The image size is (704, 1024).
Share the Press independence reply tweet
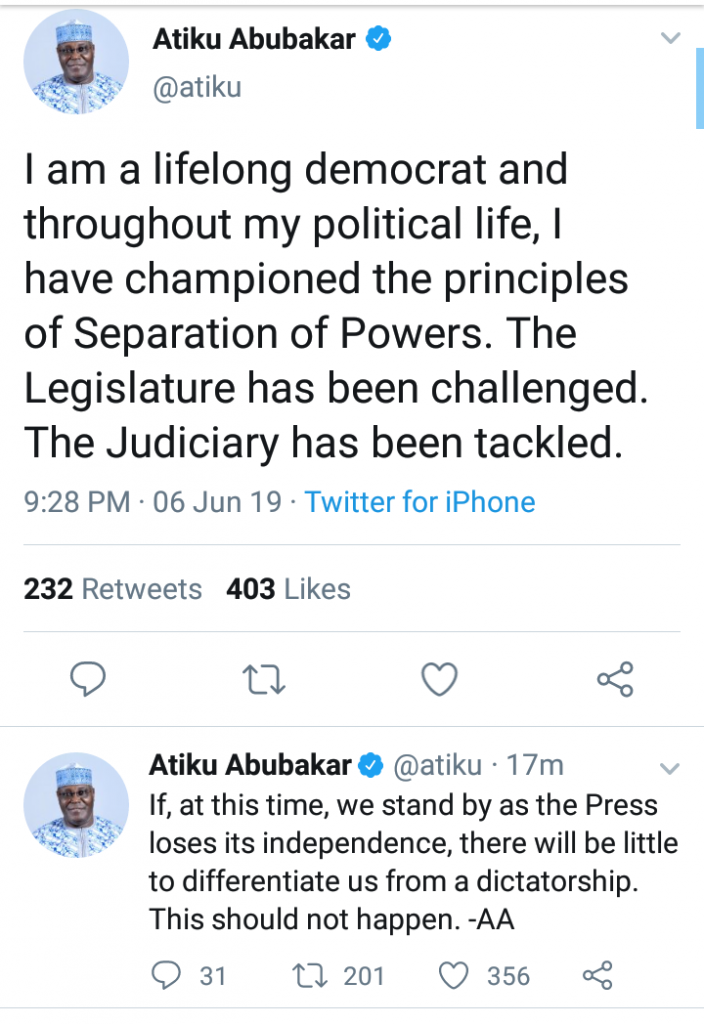[x=597, y=975]
